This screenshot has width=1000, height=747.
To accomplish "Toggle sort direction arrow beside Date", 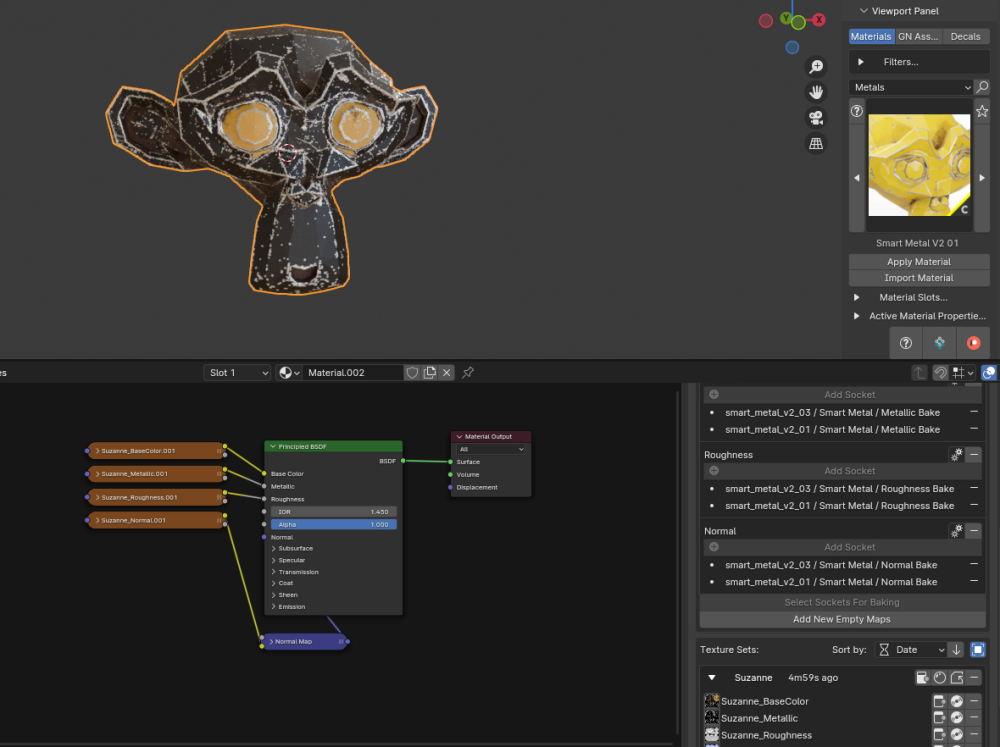I will [956, 650].
